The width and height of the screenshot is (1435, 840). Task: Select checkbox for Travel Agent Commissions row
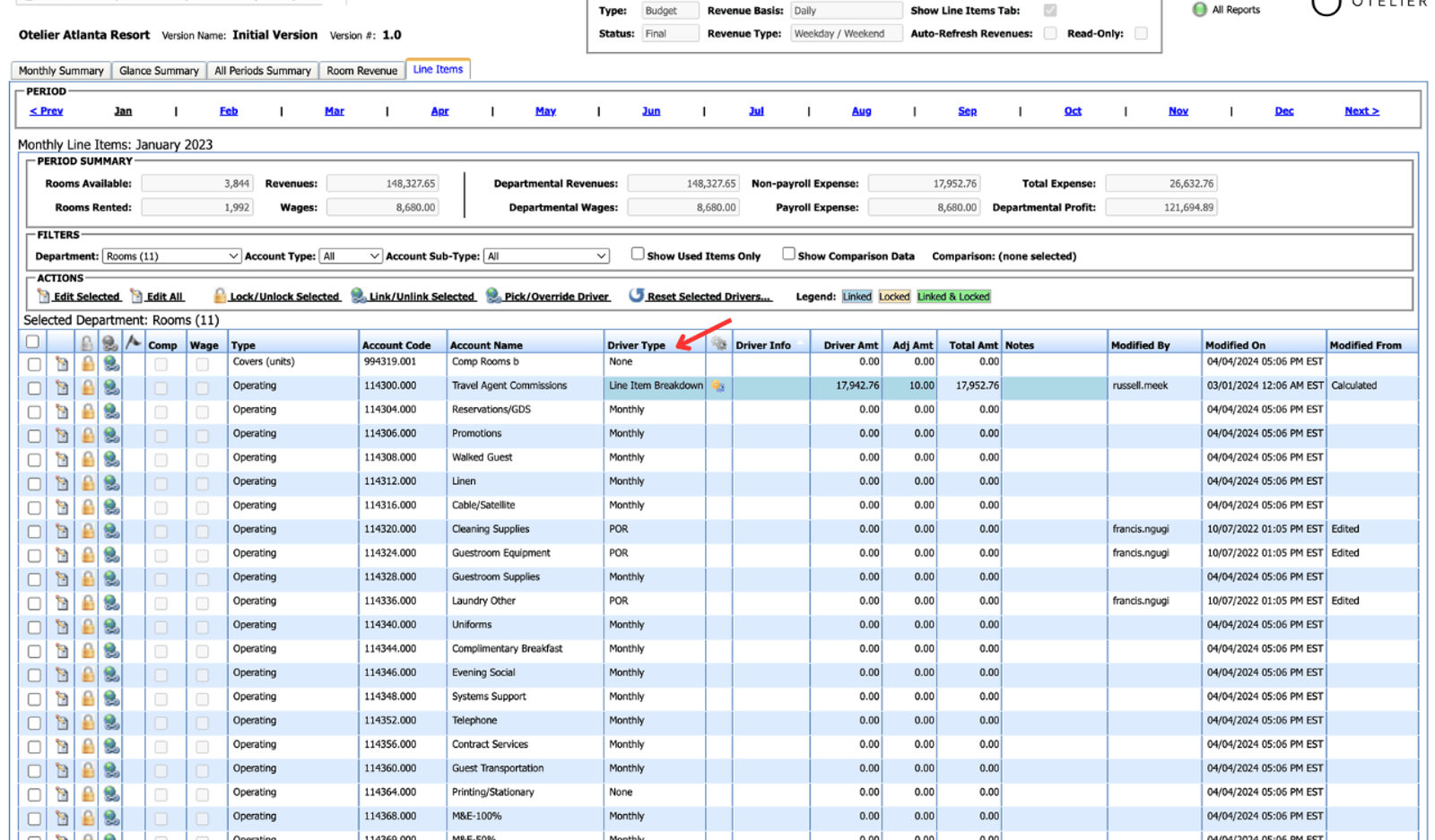click(34, 388)
